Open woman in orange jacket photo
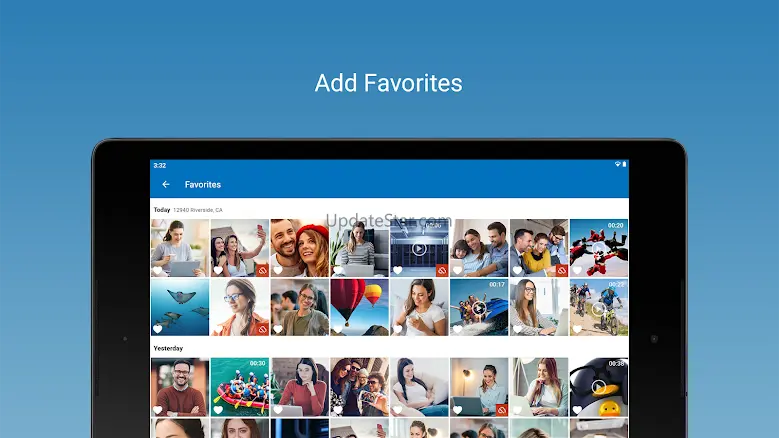 (x=240, y=307)
